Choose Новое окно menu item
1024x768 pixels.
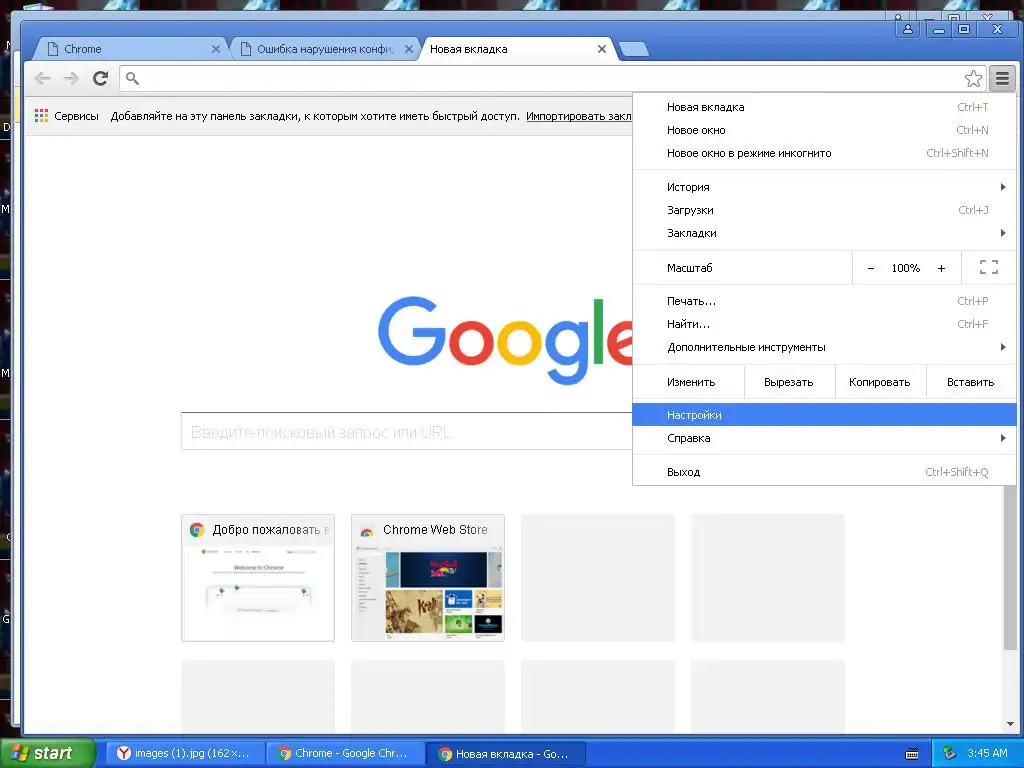[824, 130]
